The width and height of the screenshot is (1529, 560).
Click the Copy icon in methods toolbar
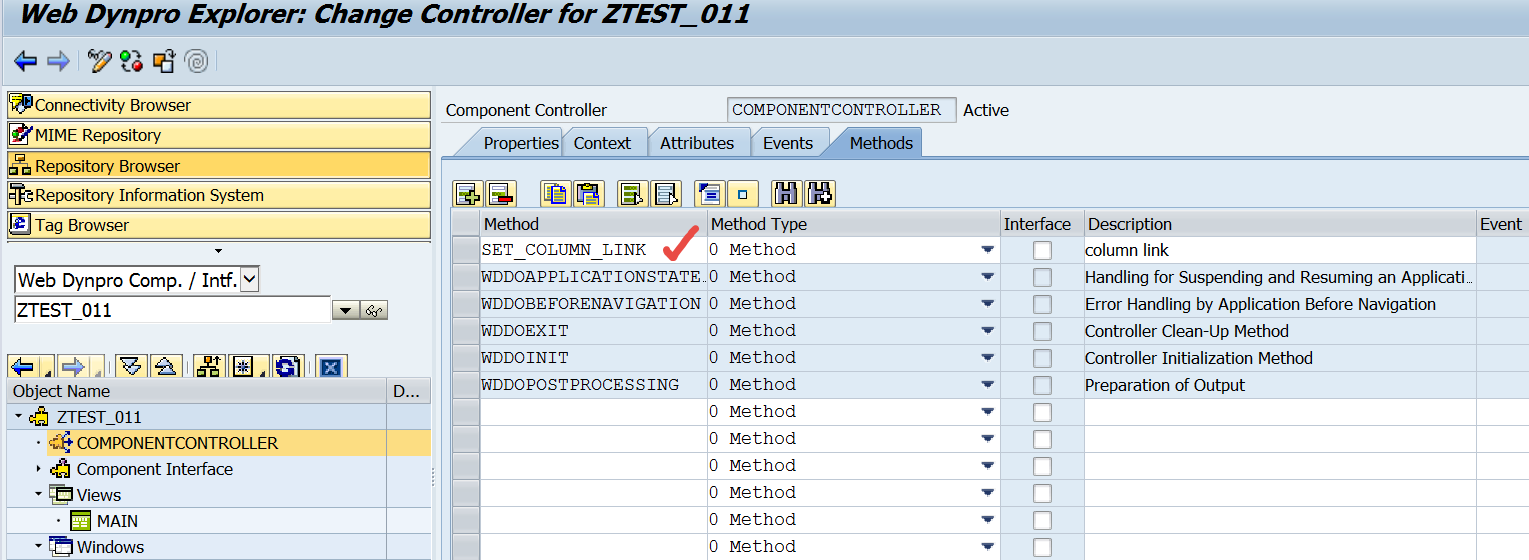tap(555, 194)
